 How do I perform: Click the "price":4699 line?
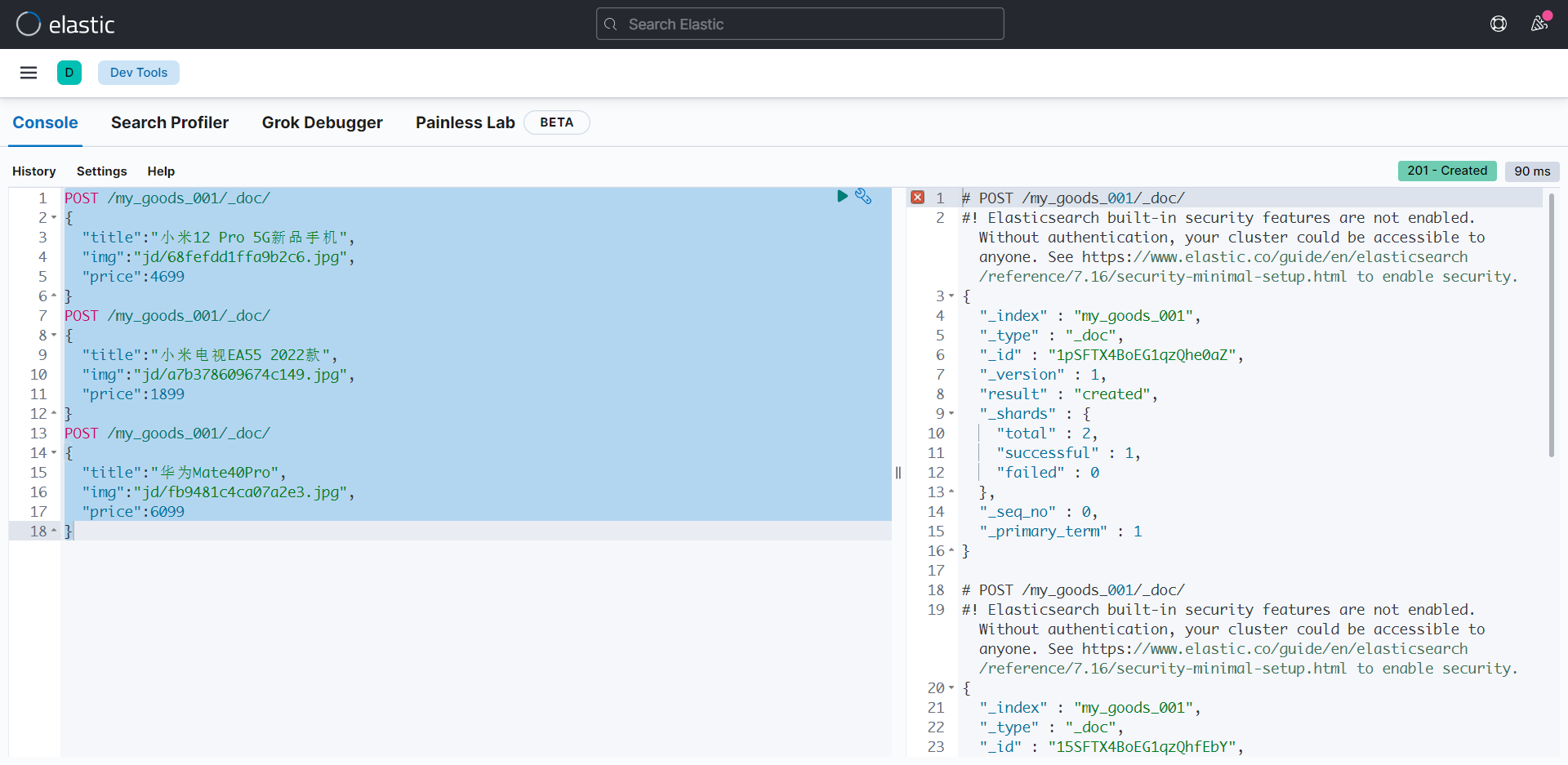[133, 277]
